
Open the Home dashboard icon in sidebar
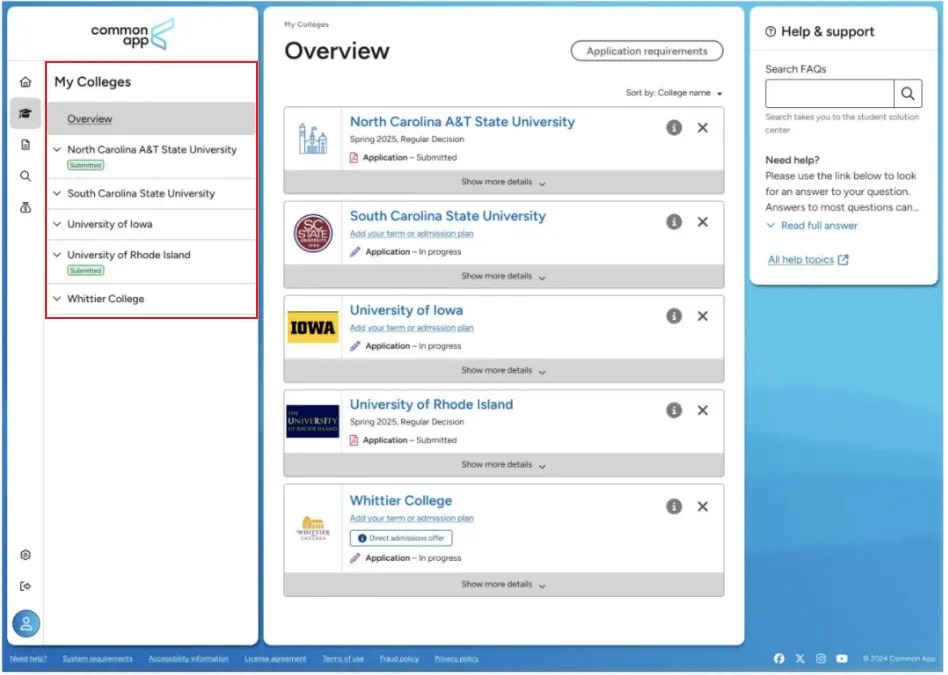tap(25, 82)
